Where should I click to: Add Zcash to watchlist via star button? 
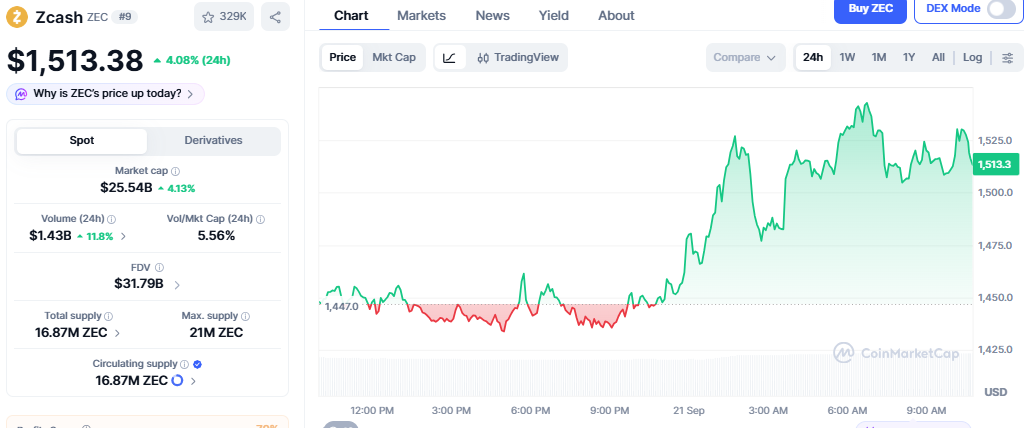(224, 17)
